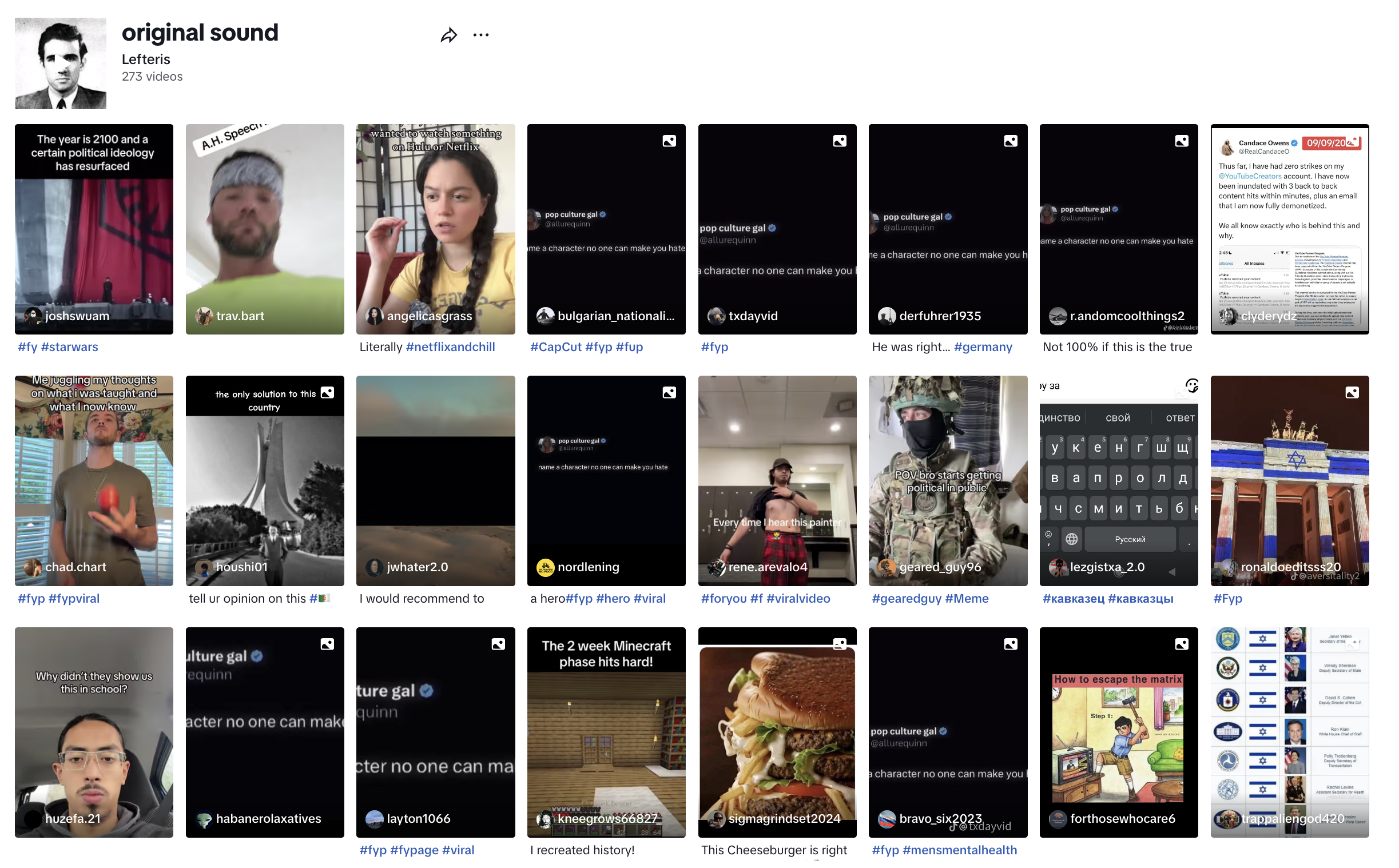Share the original sound
Screen dimensions: 1399x868
(450, 34)
